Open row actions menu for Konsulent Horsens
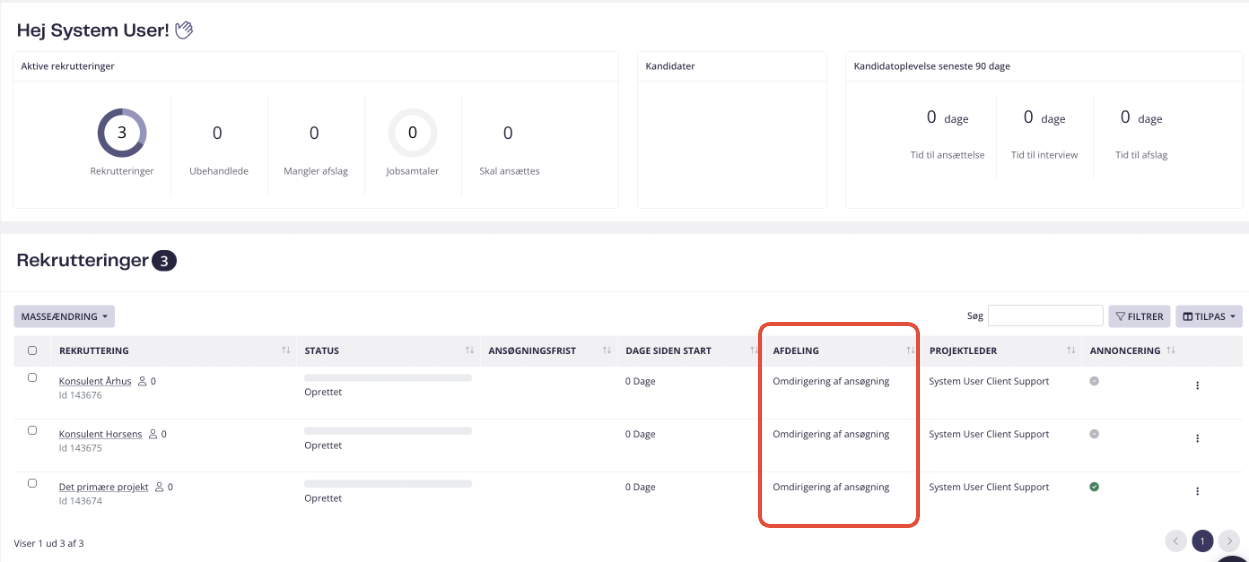The image size is (1249, 562). tap(1197, 439)
